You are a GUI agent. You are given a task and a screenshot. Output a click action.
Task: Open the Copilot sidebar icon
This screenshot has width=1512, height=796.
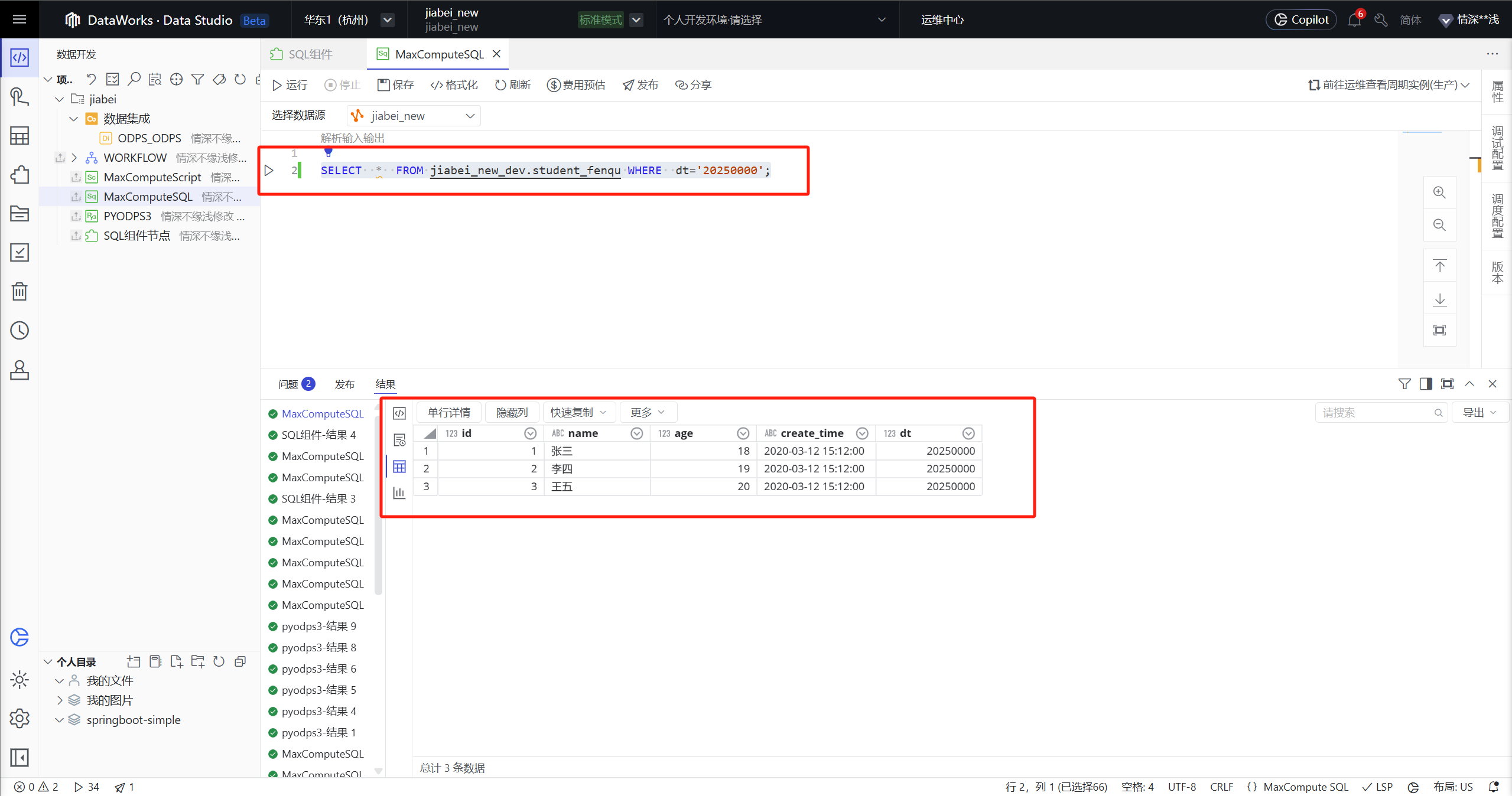coord(19,637)
